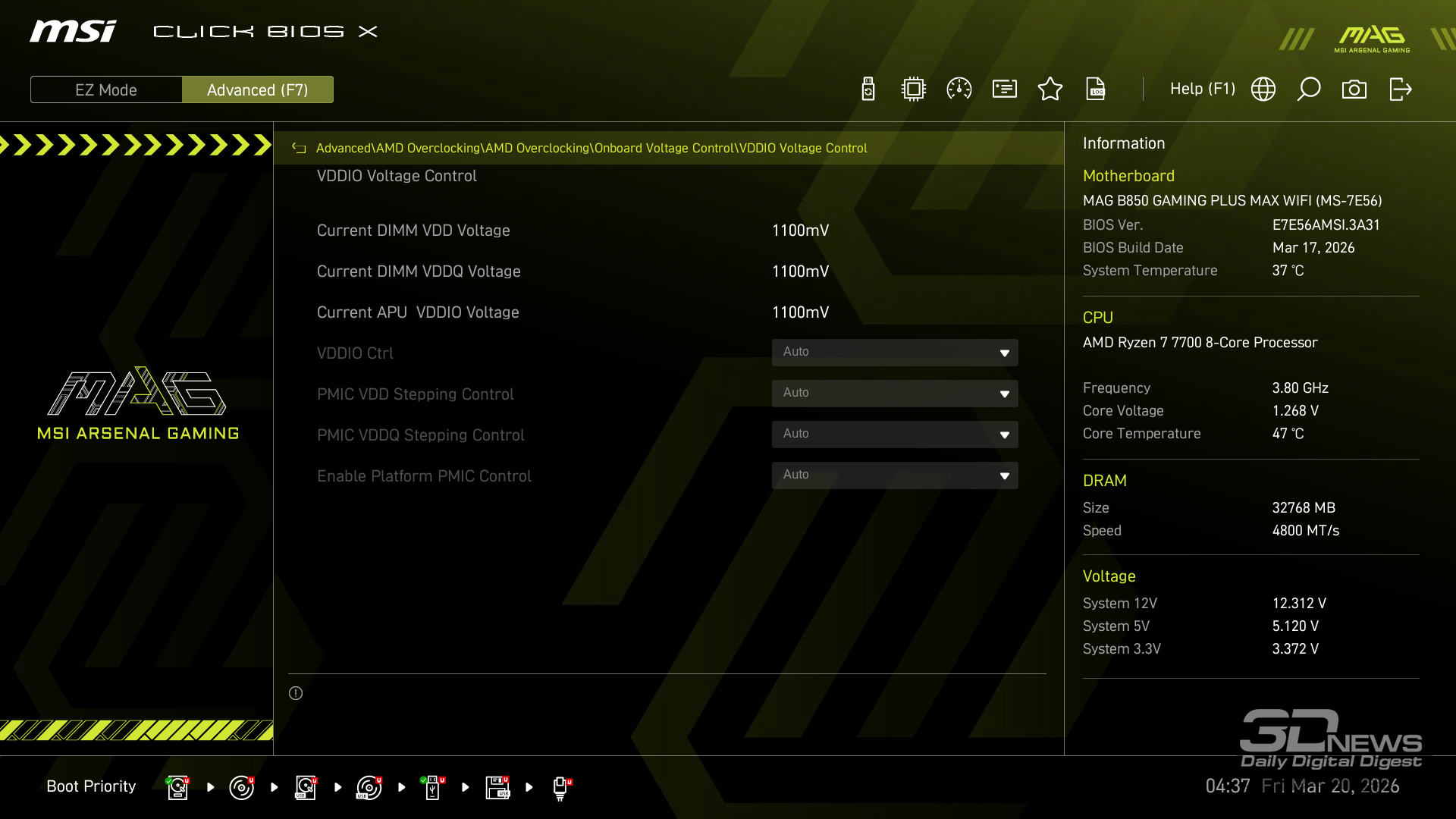Open the LOG file icon
1456x819 pixels.
pyautogui.click(x=1096, y=89)
